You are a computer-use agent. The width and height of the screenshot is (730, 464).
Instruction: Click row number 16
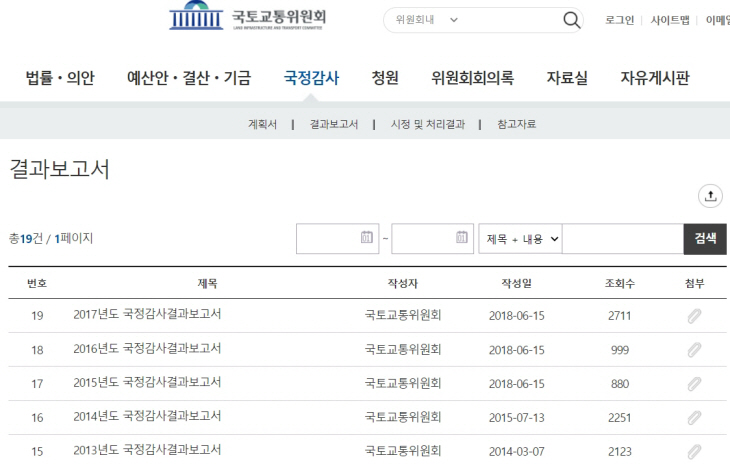tap(37, 418)
